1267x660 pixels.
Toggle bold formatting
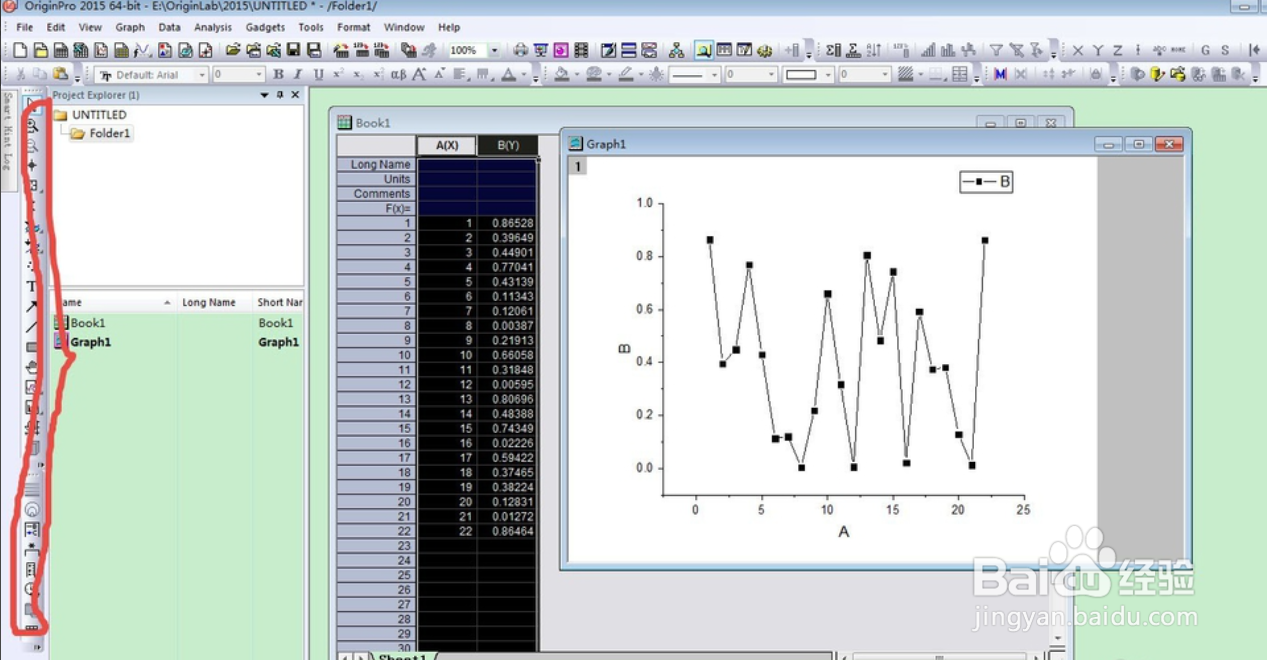pos(278,75)
